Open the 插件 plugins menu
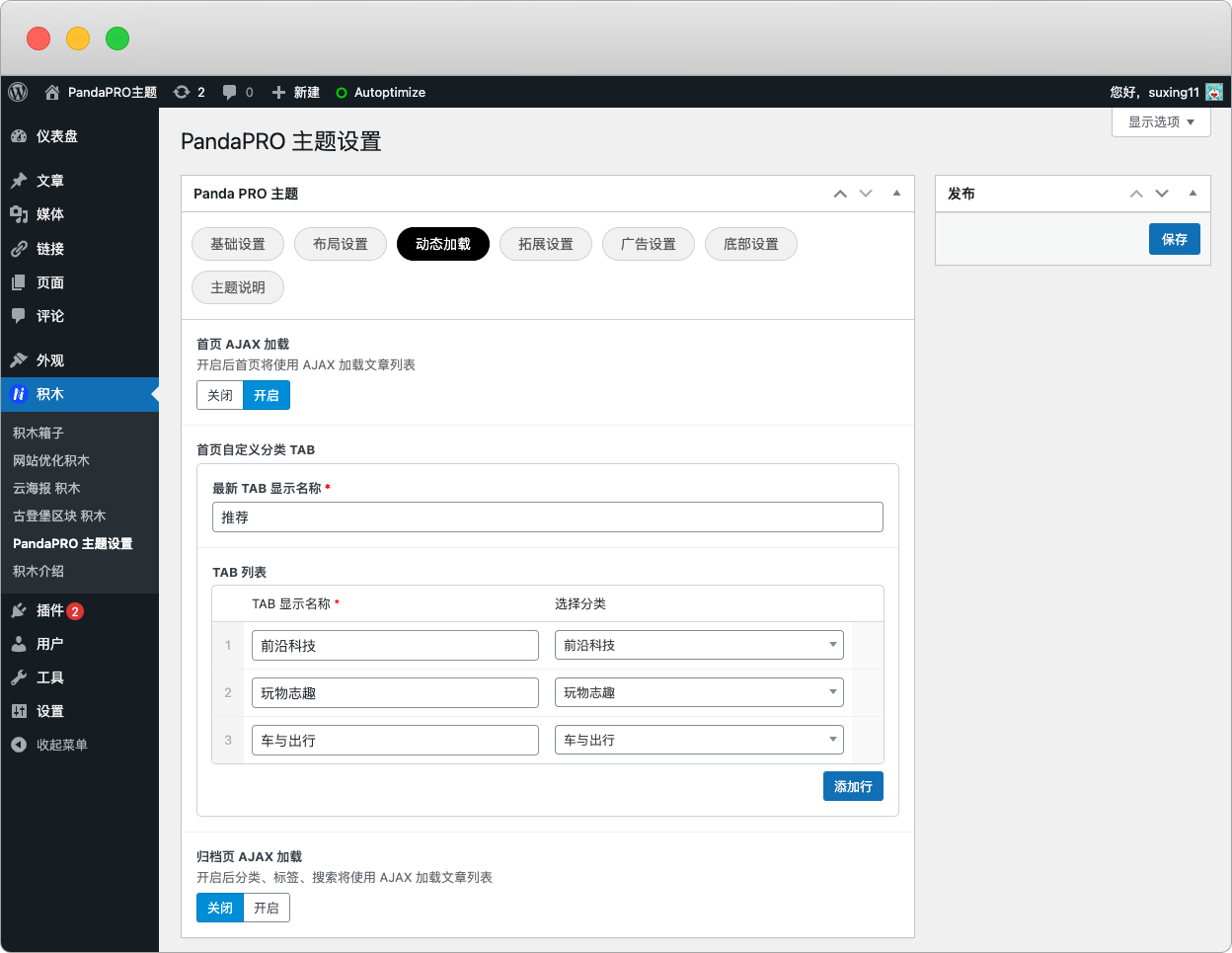This screenshot has width=1232, height=953. tap(79, 610)
